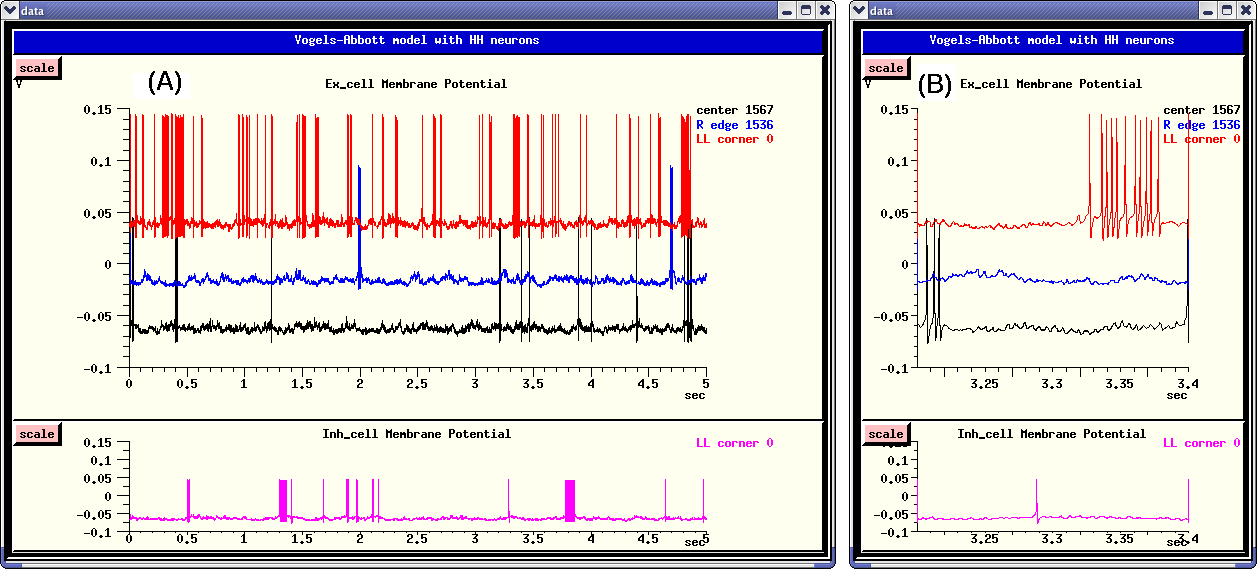Click 'Ex_cell Membrane Potential' title in left window
1260x570 pixels.
click(x=416, y=84)
